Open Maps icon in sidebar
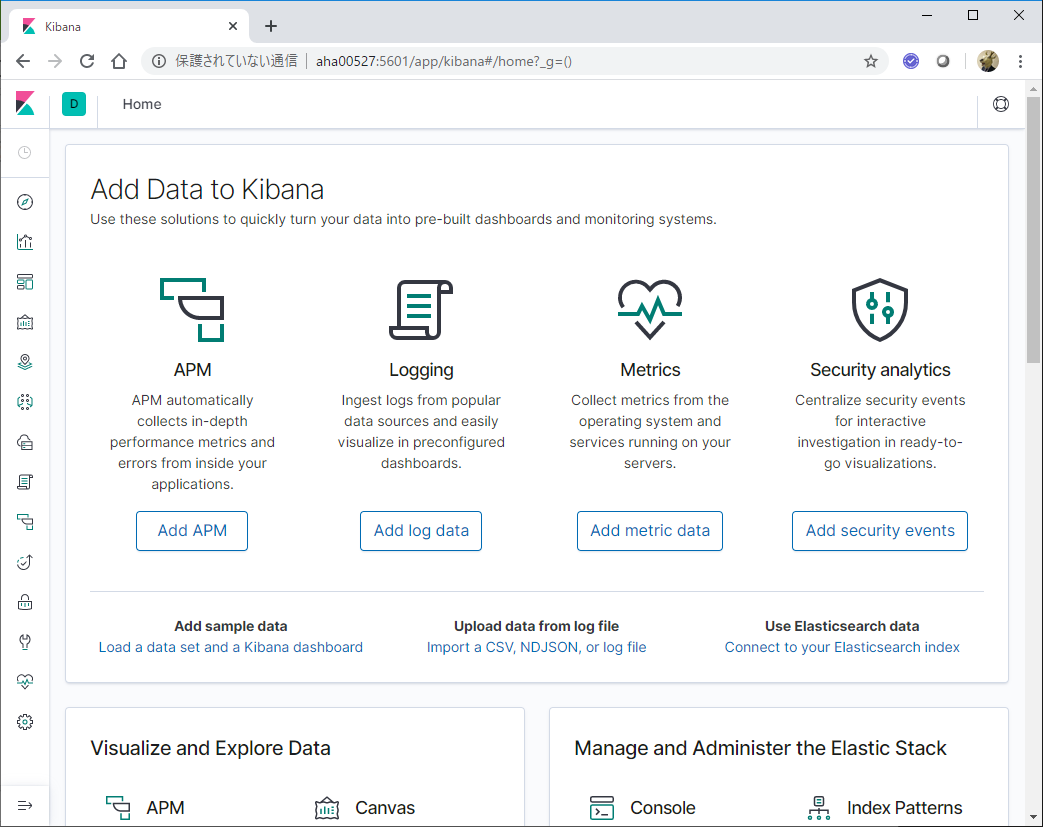1043x827 pixels. pos(25,363)
